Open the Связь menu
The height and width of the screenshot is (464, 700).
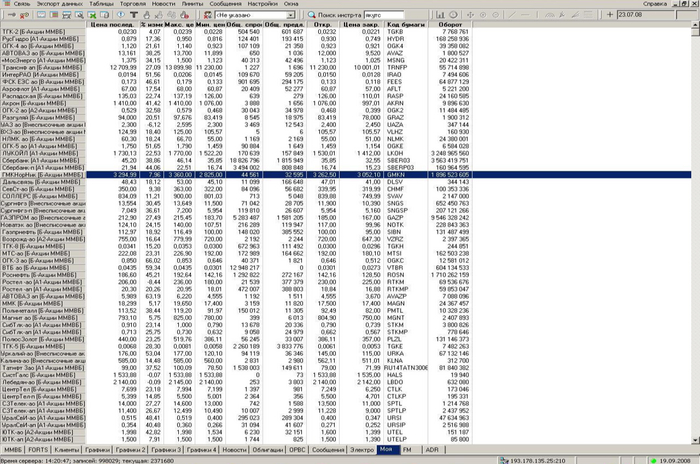[13, 4]
